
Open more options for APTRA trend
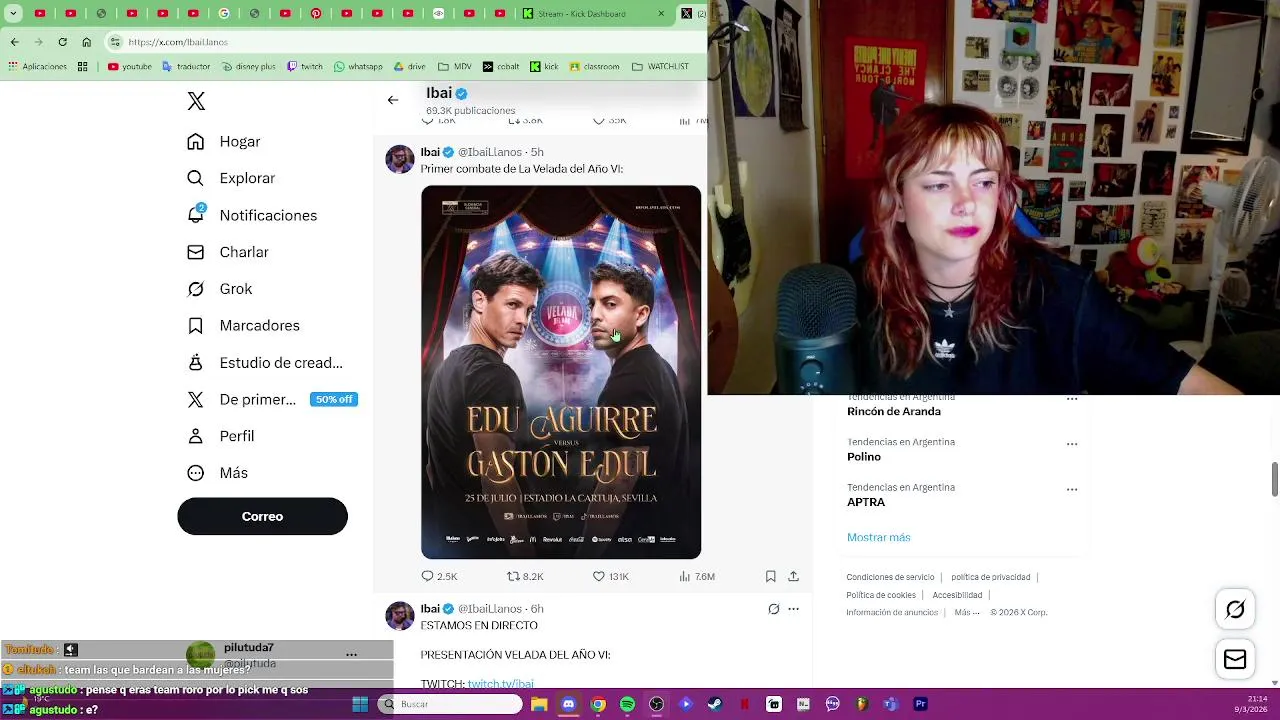click(1072, 489)
